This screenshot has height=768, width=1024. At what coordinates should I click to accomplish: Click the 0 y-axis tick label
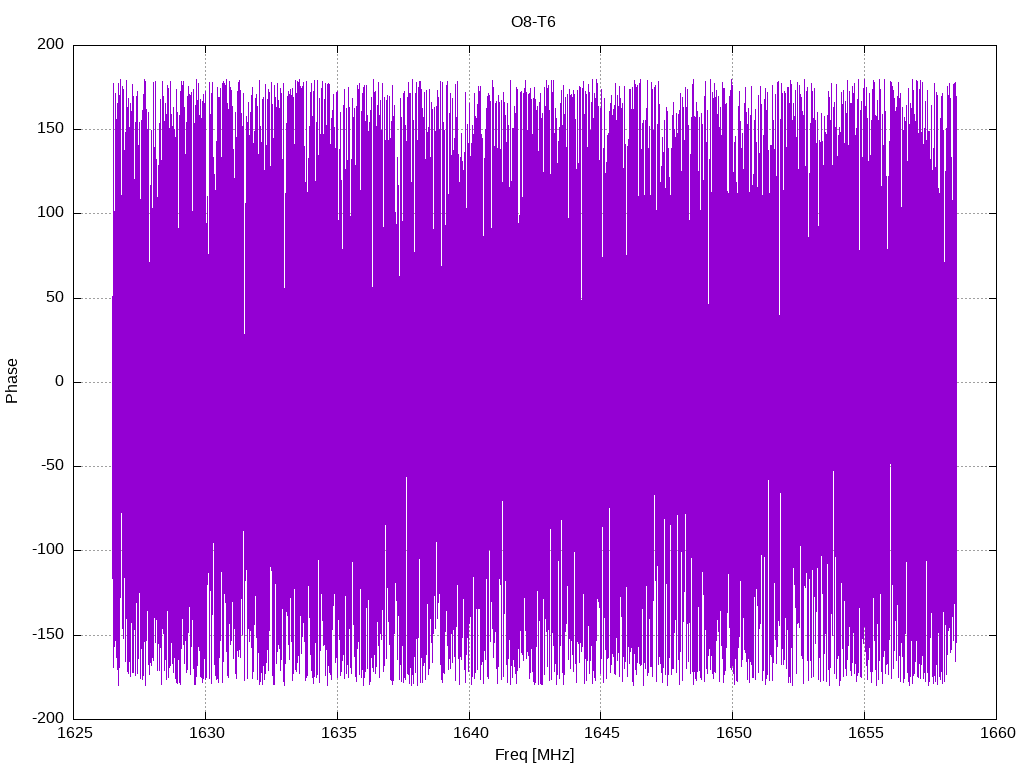click(60, 382)
